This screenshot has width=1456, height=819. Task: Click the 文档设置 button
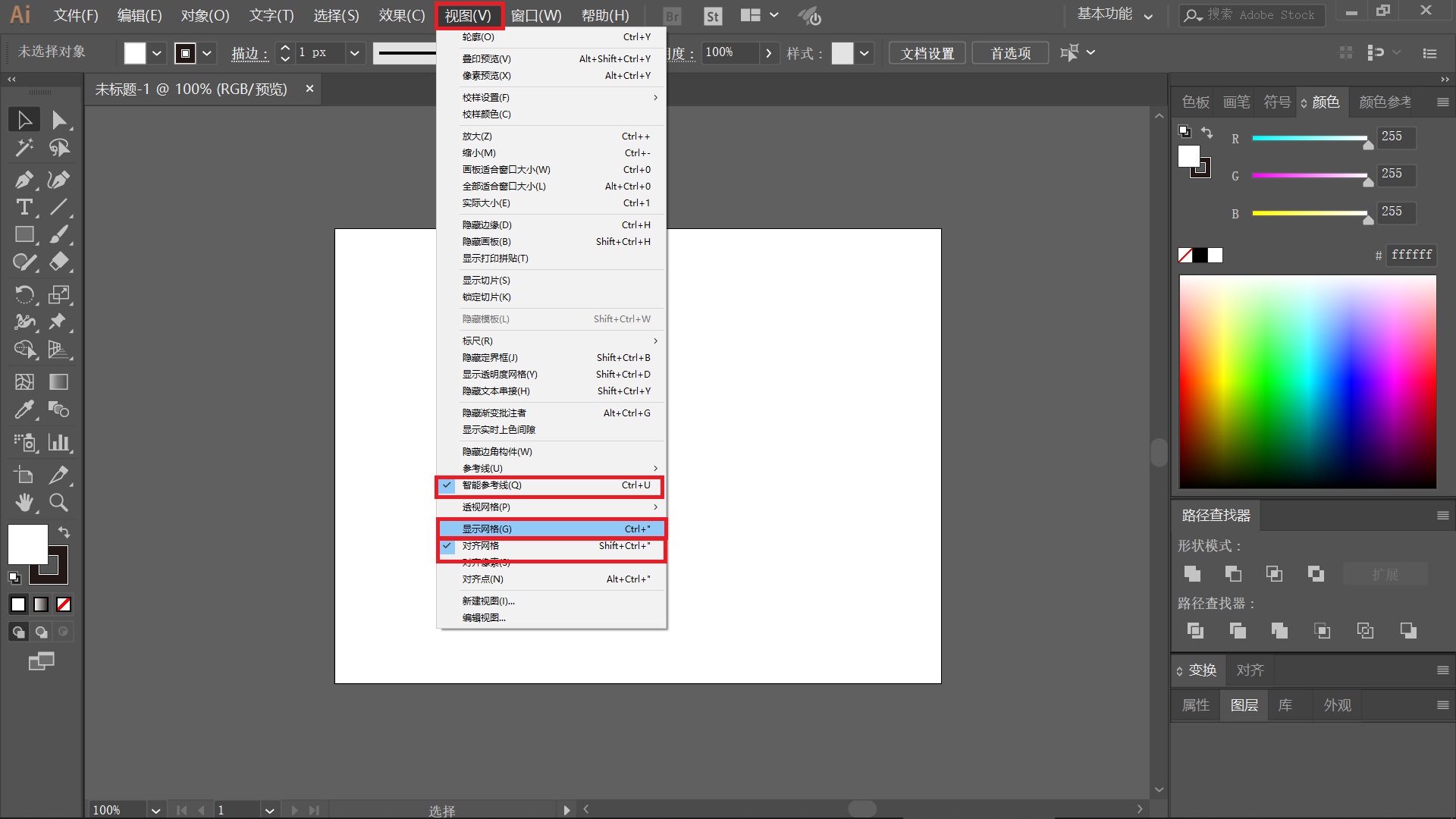(927, 53)
